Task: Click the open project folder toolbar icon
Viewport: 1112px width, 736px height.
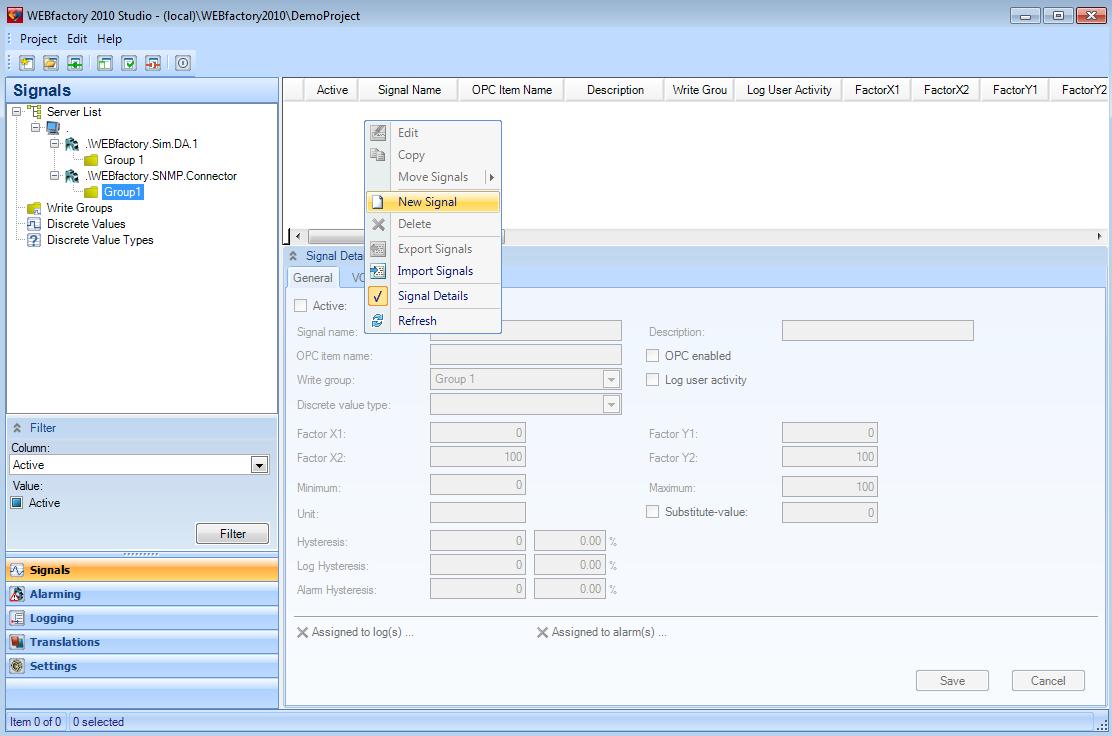Action: click(51, 63)
